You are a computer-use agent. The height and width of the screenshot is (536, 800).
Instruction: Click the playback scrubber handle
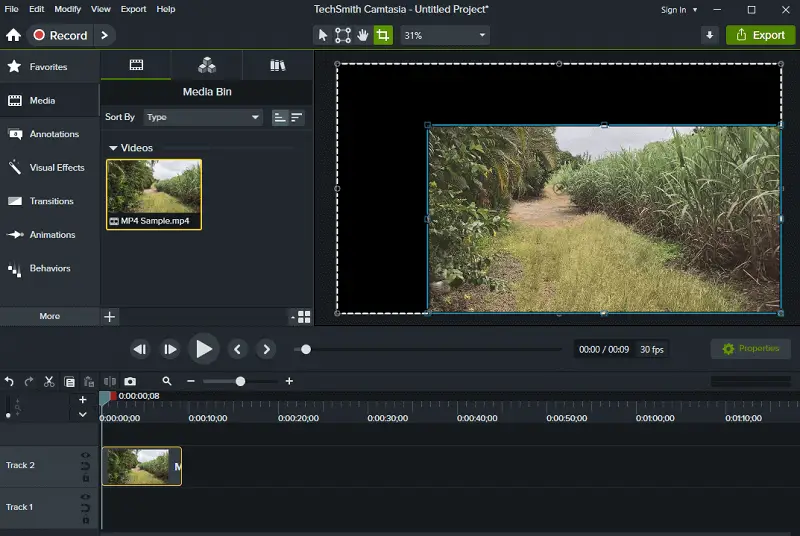pyautogui.click(x=306, y=349)
